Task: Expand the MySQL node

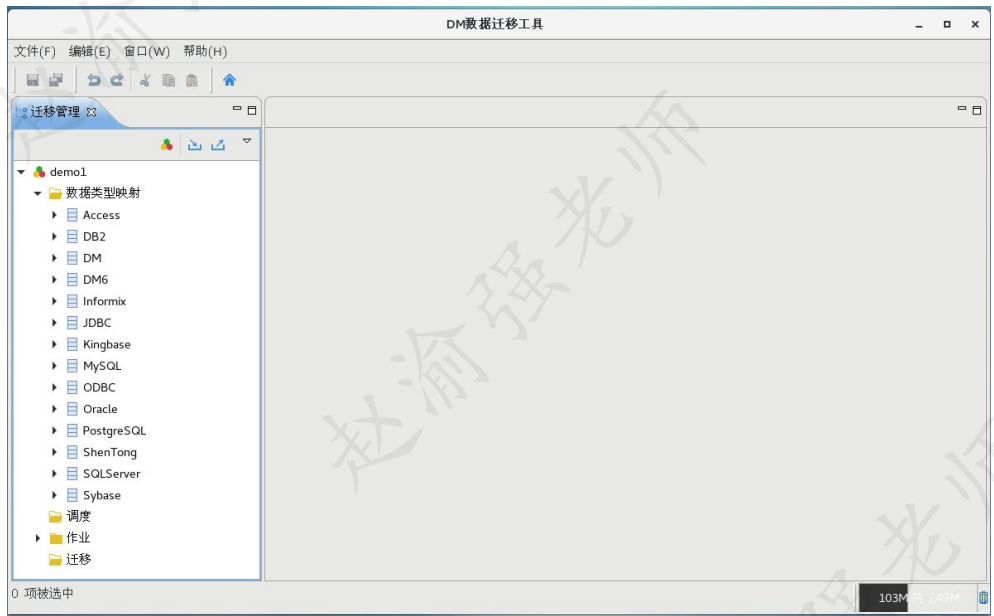Action: [x=55, y=366]
